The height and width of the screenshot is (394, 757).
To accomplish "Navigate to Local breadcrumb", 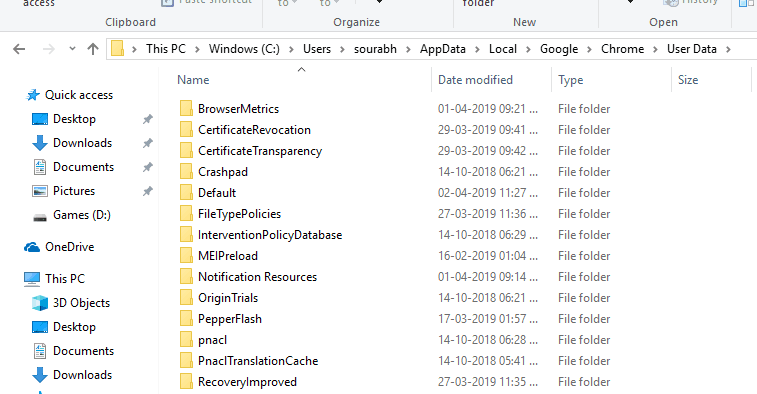I will click(x=503, y=49).
